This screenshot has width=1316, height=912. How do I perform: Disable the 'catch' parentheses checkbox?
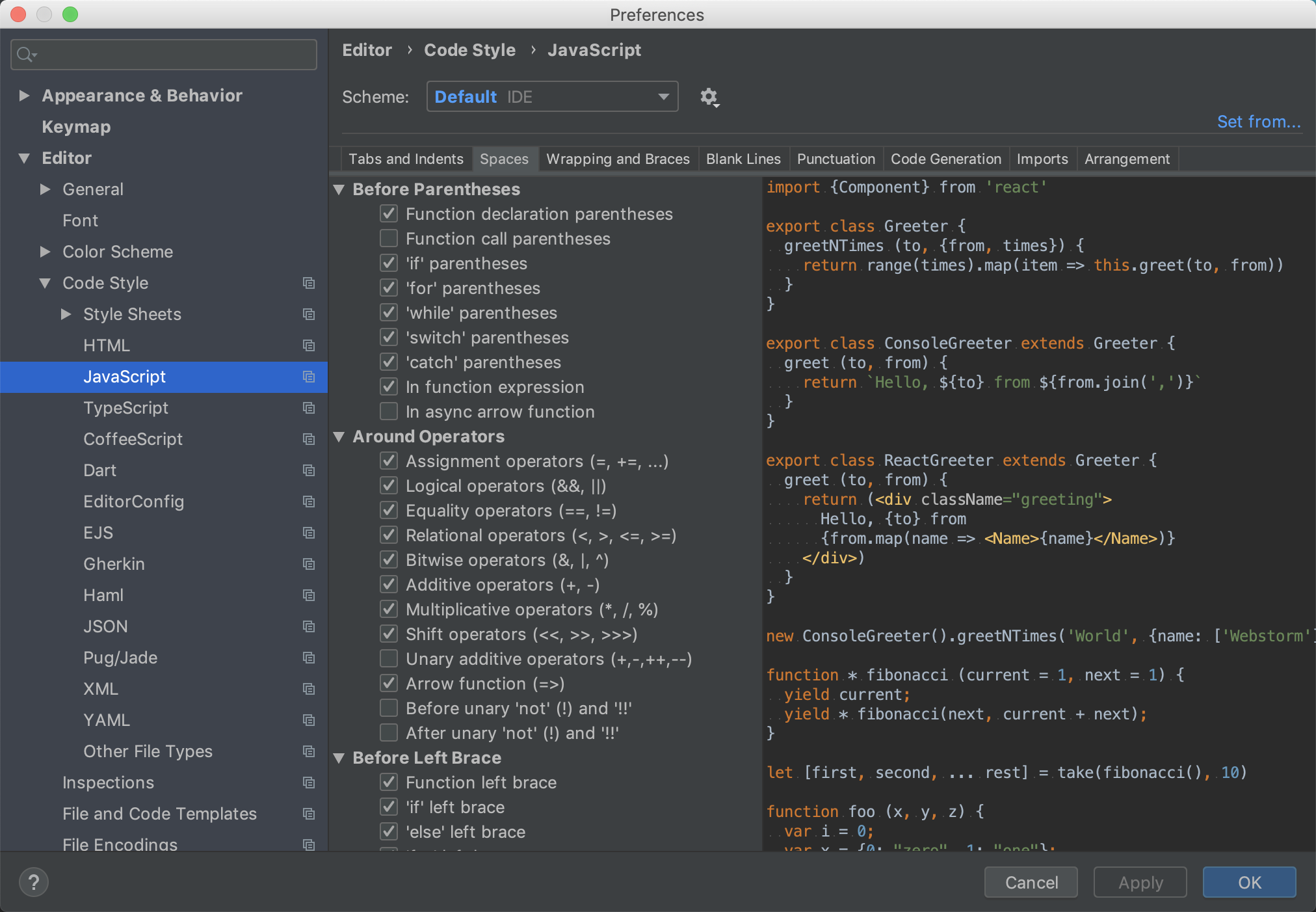(389, 362)
